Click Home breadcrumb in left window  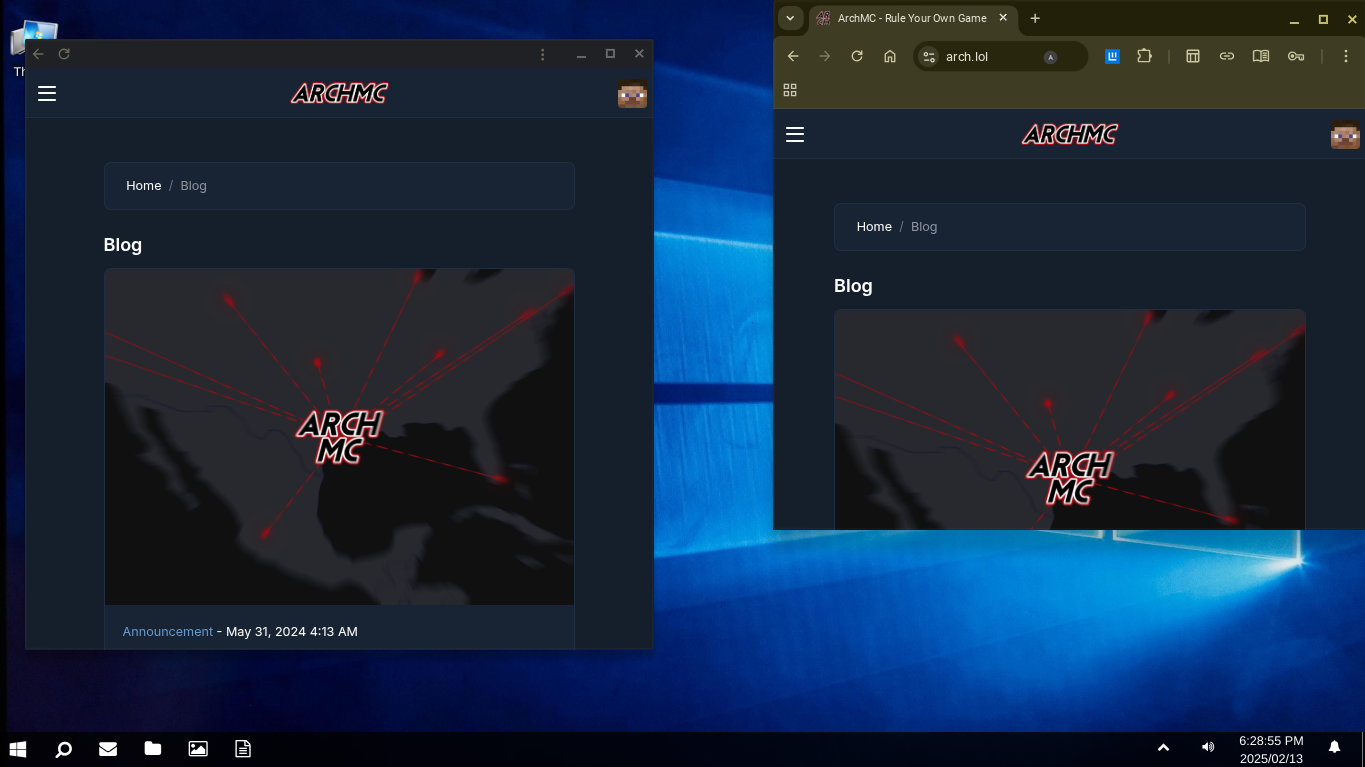pyautogui.click(x=144, y=186)
